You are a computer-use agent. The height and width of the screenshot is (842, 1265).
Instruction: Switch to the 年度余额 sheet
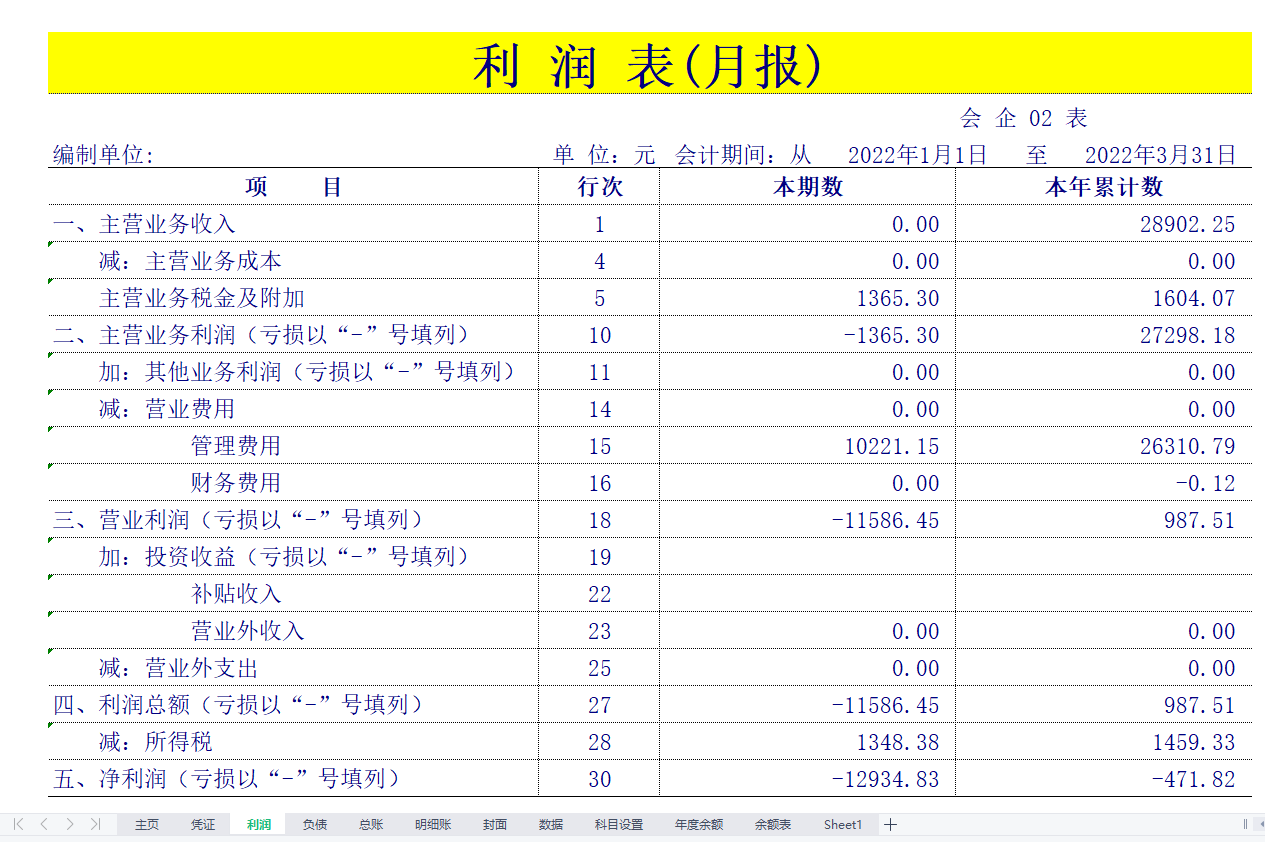pyautogui.click(x=697, y=824)
